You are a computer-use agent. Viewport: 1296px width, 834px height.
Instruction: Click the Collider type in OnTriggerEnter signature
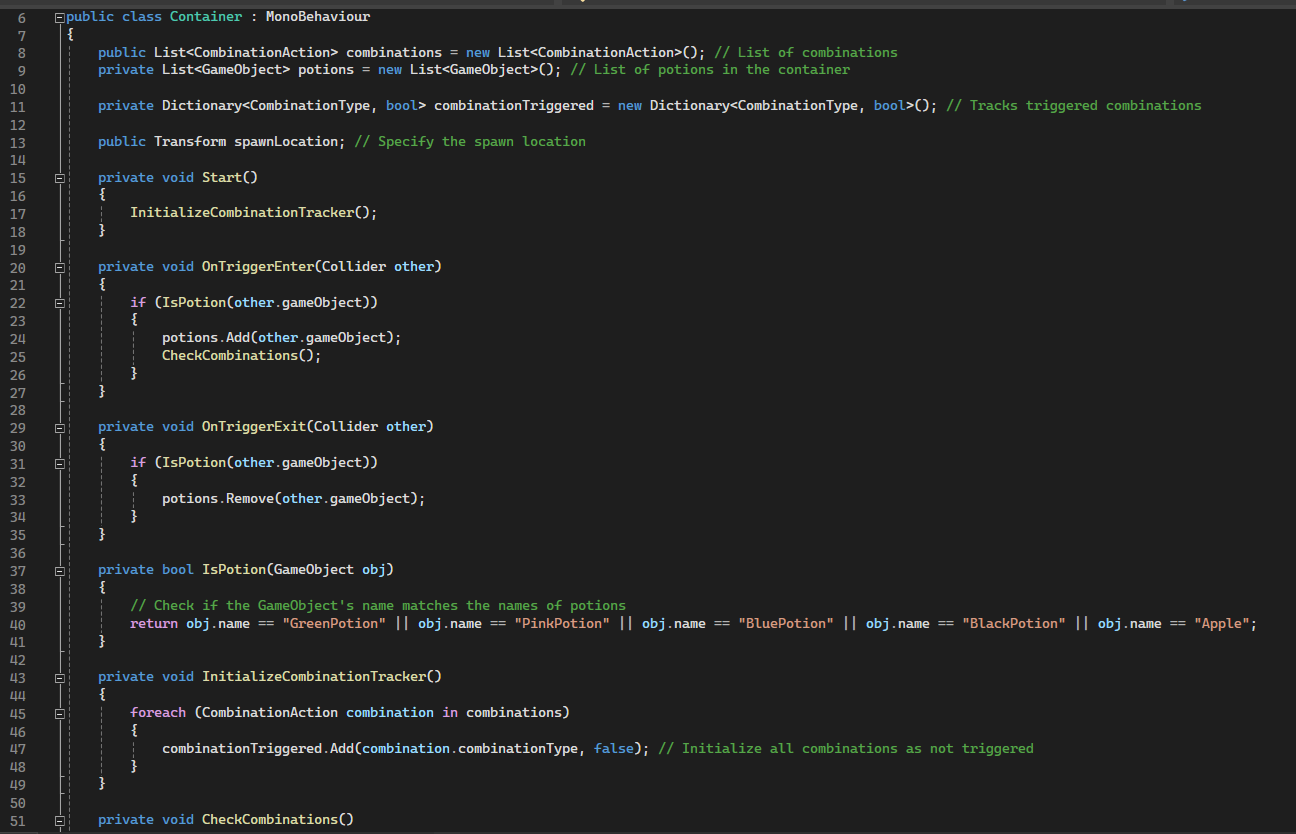tap(354, 267)
